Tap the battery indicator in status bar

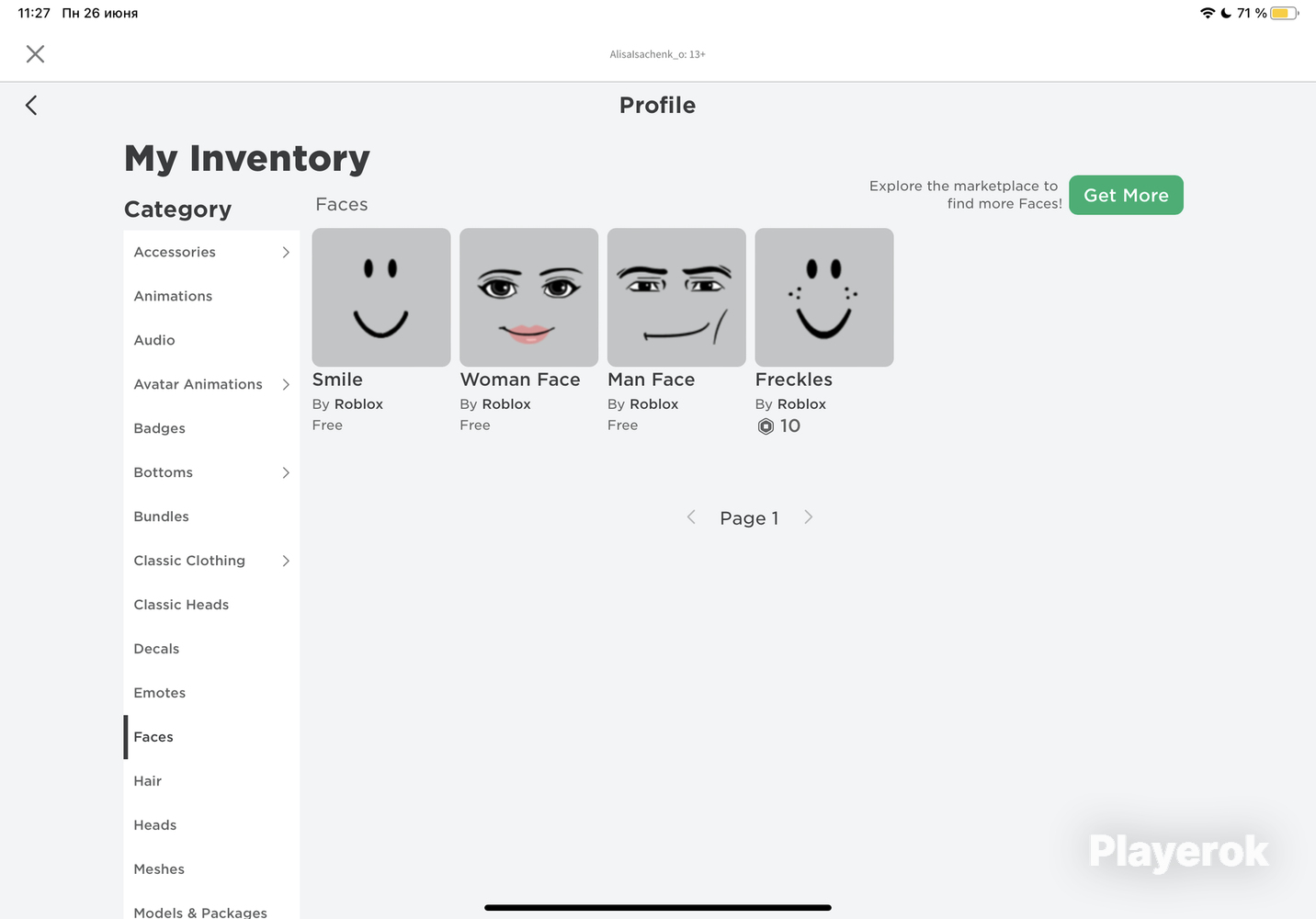[1284, 13]
